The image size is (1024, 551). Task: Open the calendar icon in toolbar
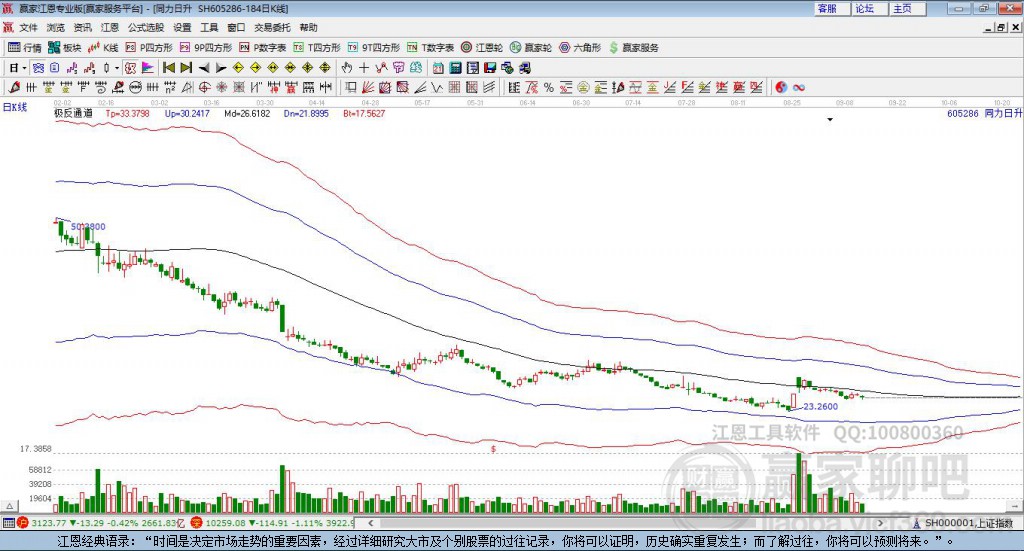(x=438, y=68)
